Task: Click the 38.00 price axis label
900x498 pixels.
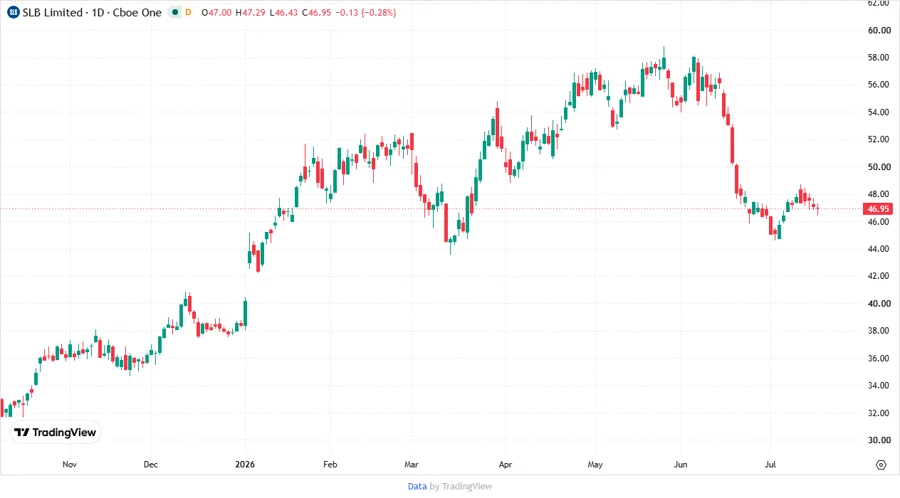Action: [879, 330]
